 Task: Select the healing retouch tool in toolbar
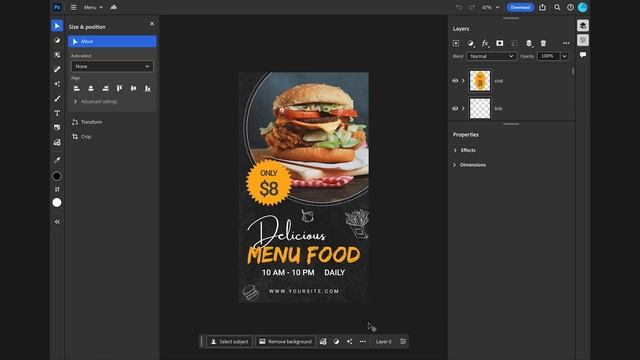point(57,69)
